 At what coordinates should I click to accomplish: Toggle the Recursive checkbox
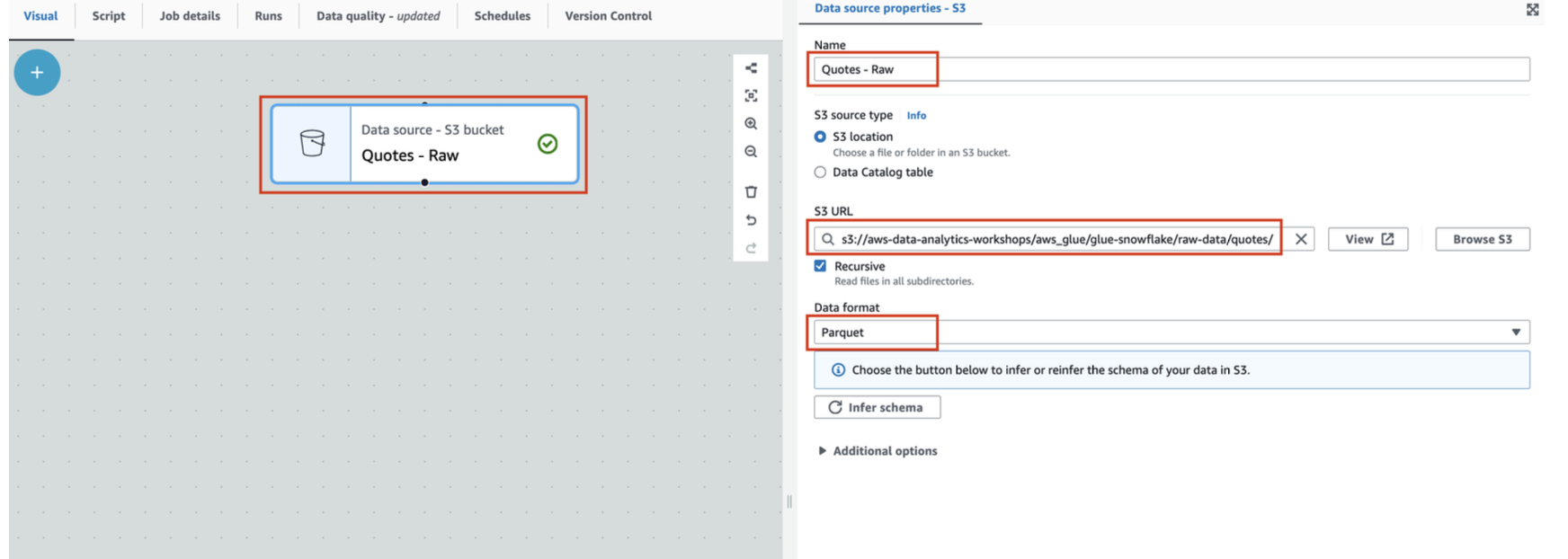click(x=820, y=266)
